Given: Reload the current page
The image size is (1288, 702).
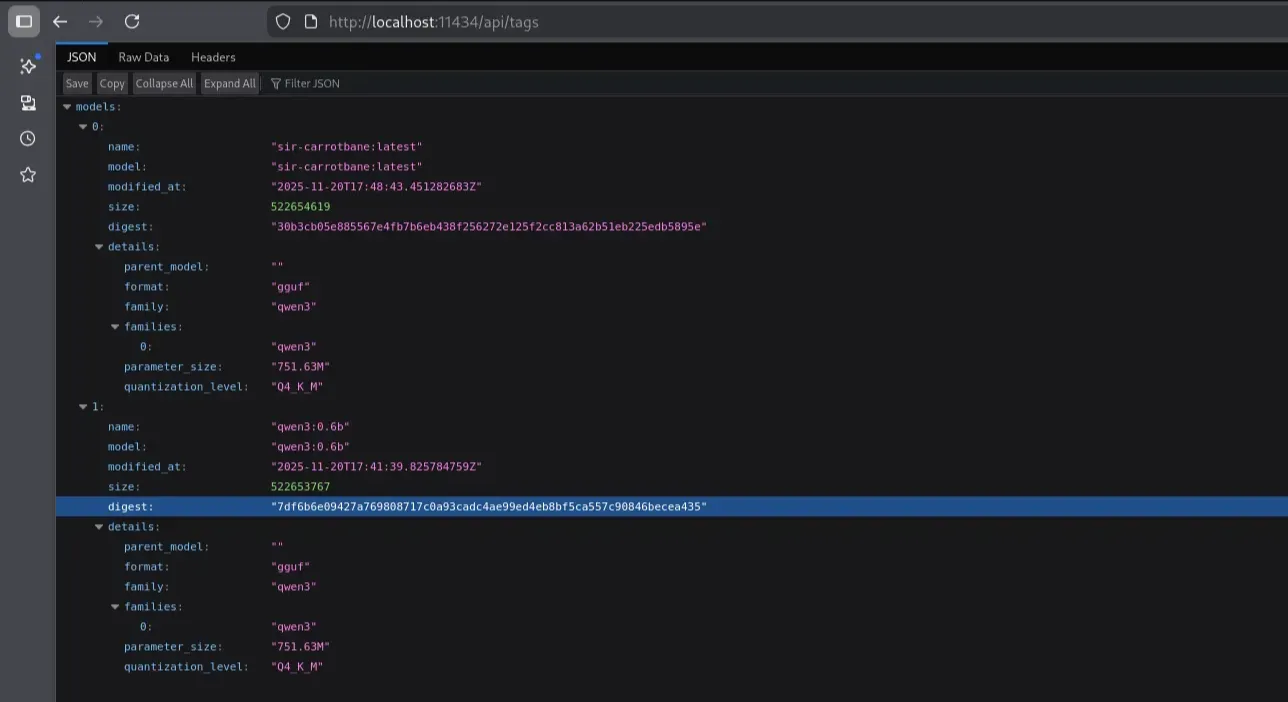Looking at the screenshot, I should click(132, 21).
